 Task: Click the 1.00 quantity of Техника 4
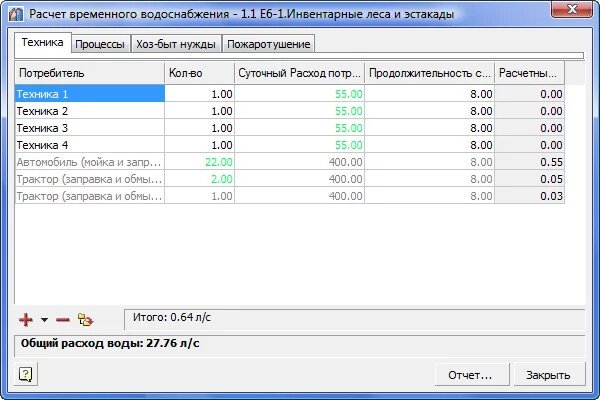click(199, 145)
